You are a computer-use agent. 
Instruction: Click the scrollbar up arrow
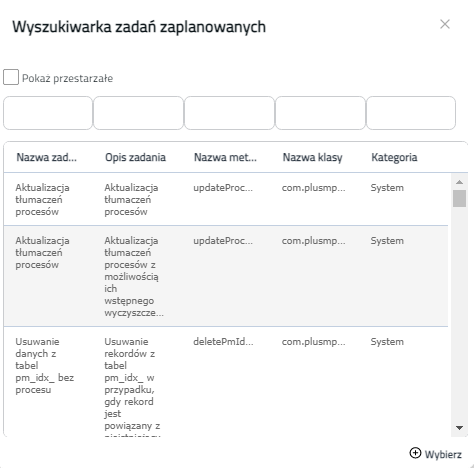(459, 182)
